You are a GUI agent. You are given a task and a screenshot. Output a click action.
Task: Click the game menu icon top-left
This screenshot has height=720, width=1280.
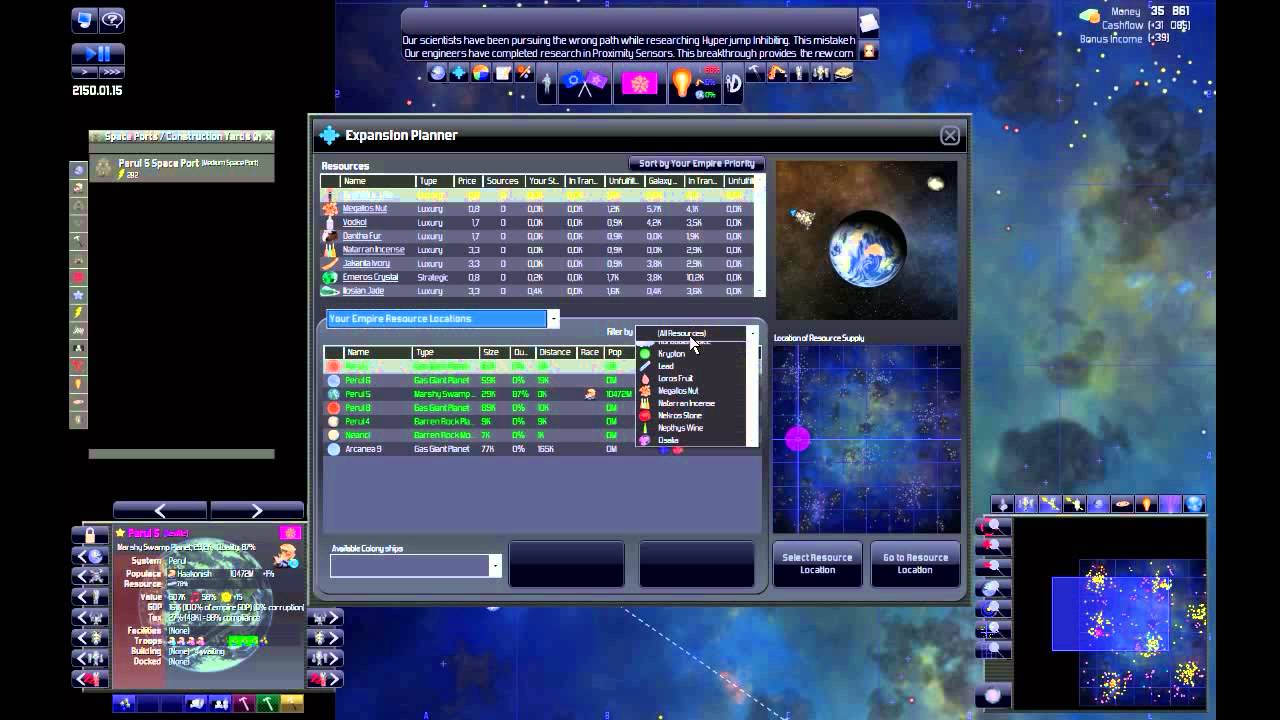tap(85, 19)
